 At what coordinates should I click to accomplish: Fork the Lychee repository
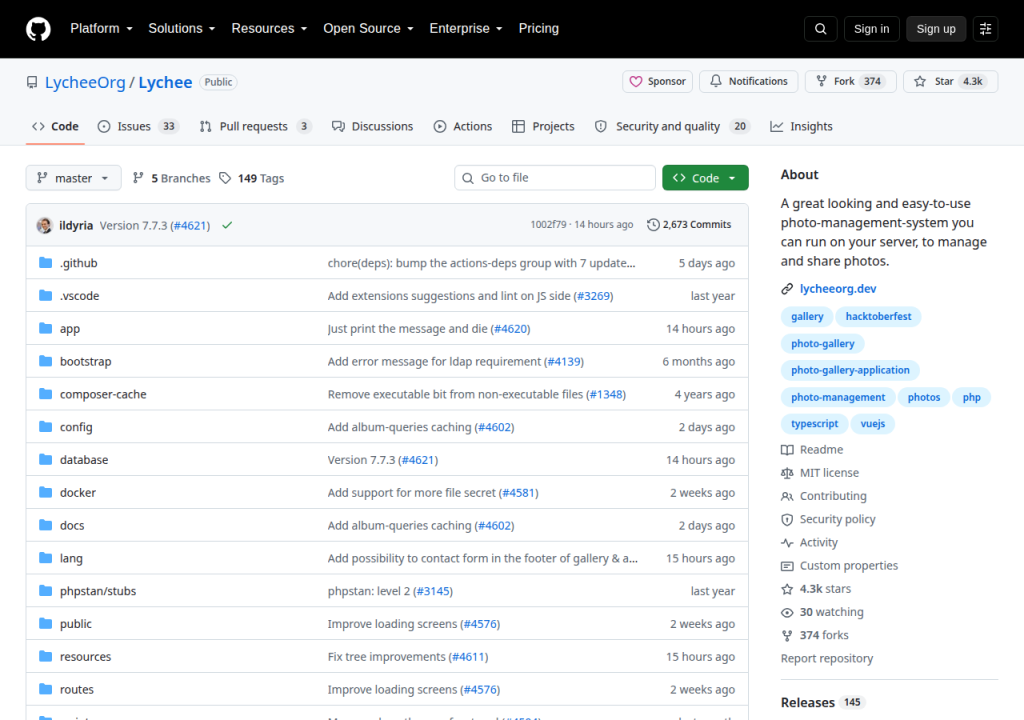point(850,82)
